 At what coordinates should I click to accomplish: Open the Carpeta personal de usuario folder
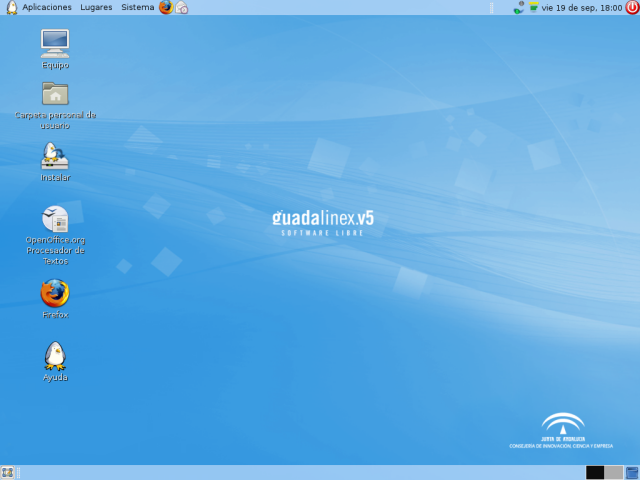point(55,94)
